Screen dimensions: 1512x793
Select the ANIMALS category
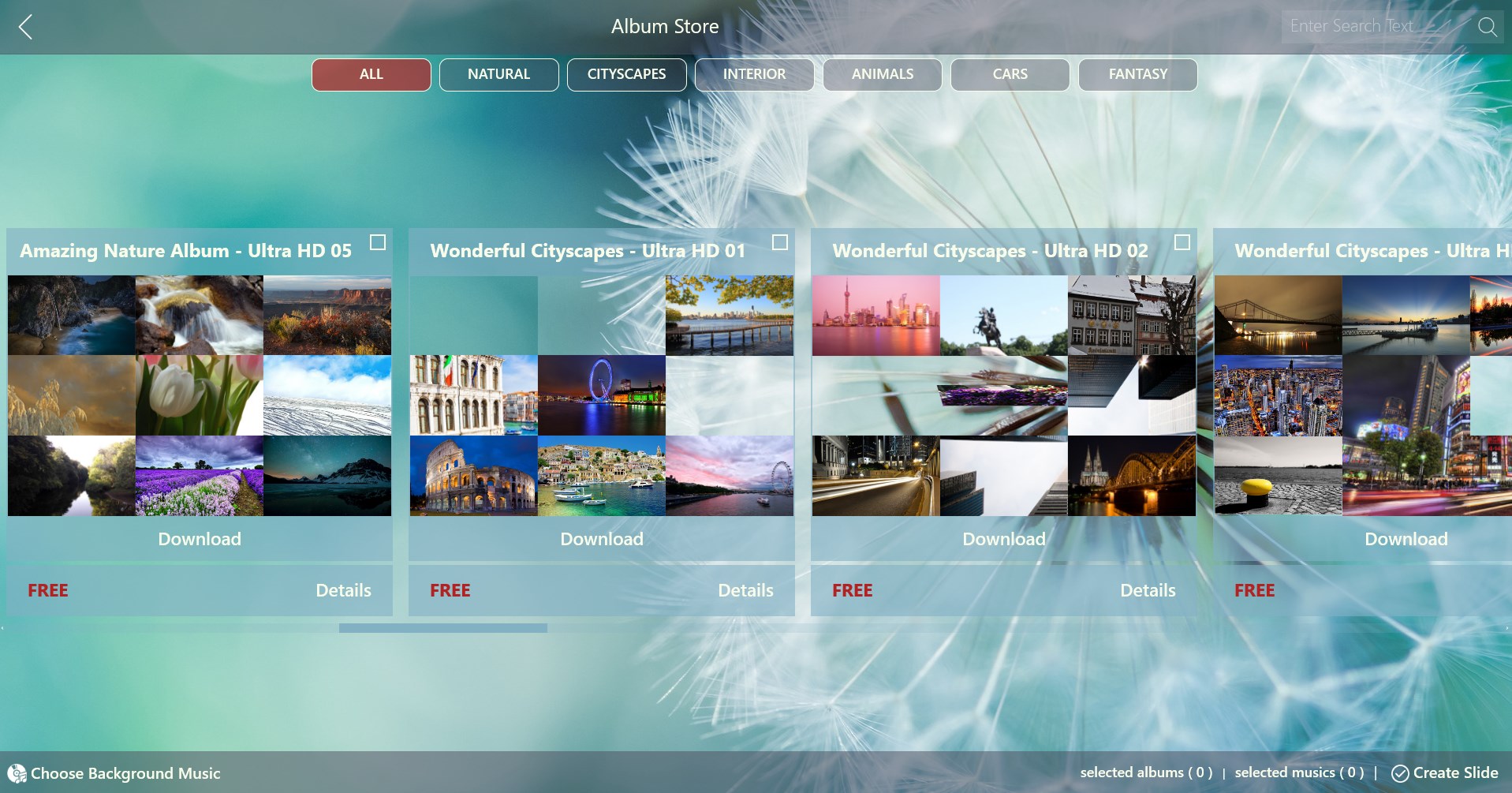point(883,75)
